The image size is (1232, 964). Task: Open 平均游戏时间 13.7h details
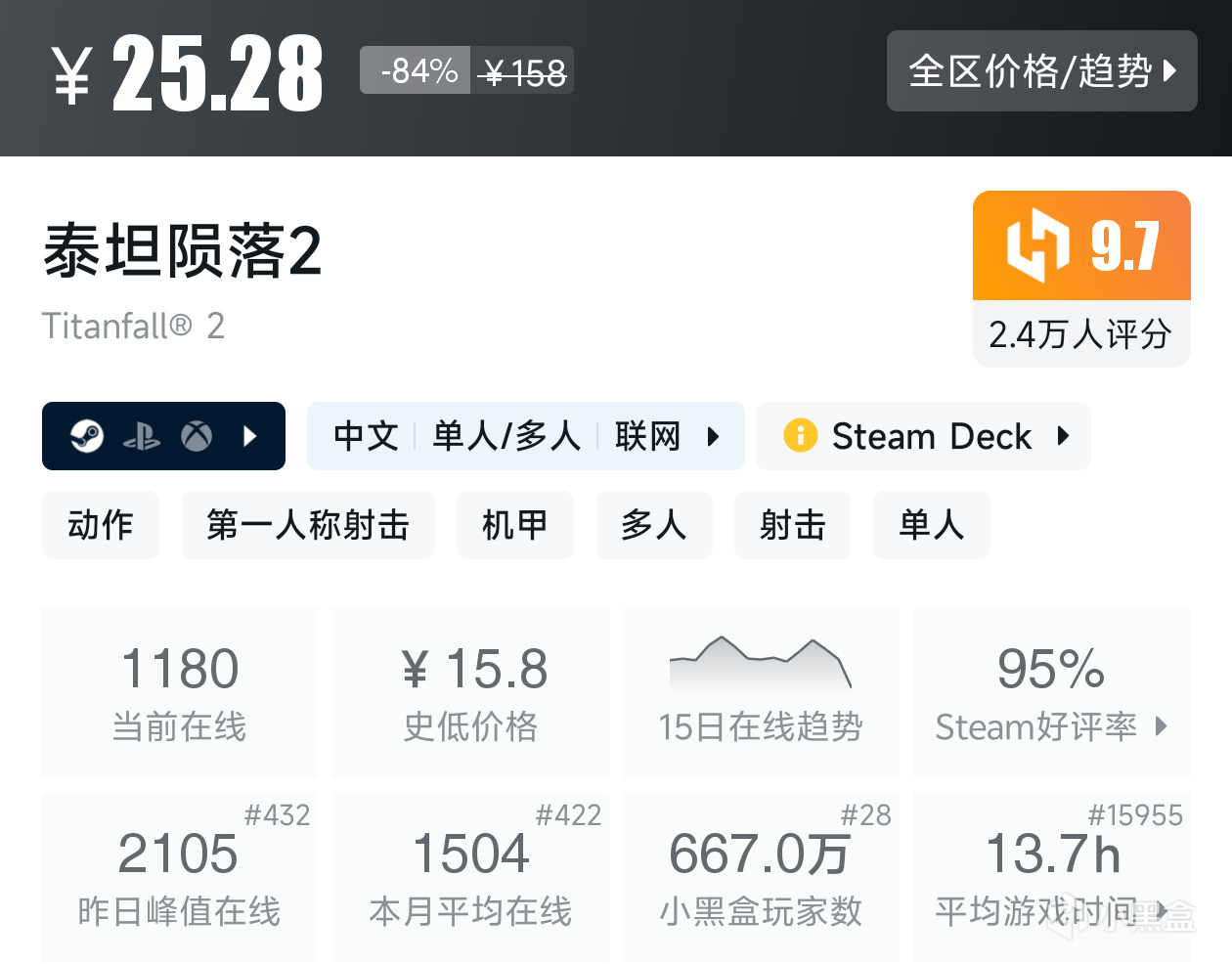tap(1051, 877)
